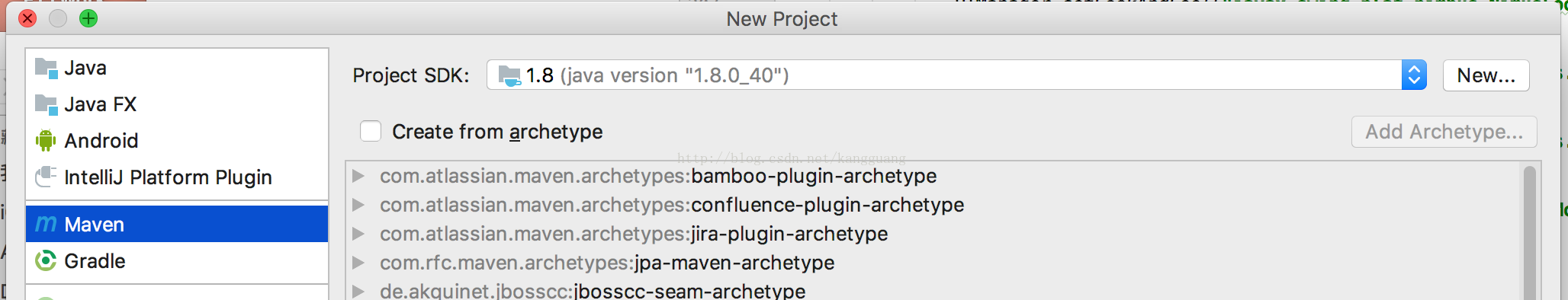Click the archetype list vertical scrollbar

pyautogui.click(x=1529, y=232)
